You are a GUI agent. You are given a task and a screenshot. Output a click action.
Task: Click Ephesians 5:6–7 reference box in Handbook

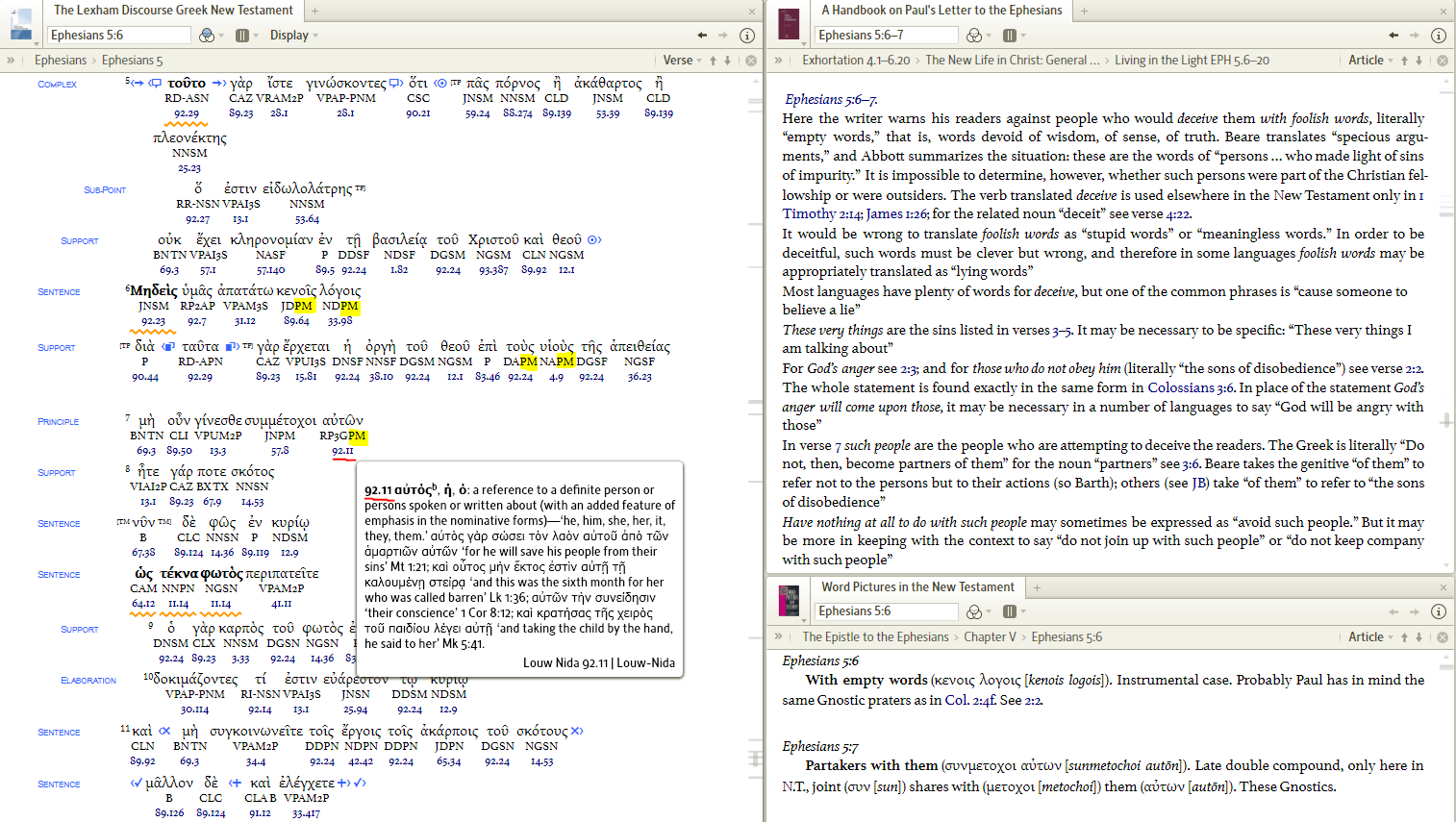coord(887,36)
